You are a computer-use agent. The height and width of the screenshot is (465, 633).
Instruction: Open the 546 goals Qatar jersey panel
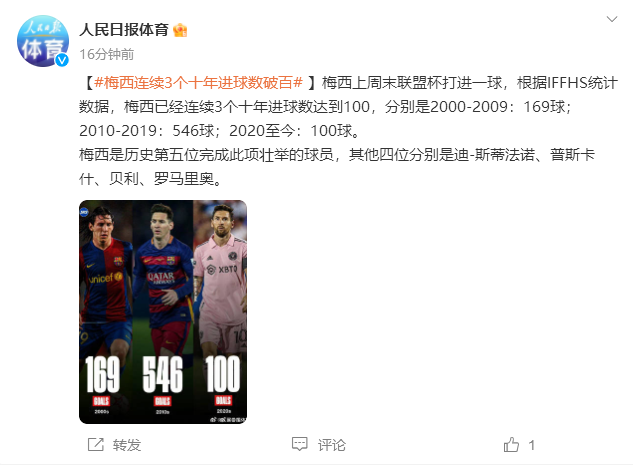(163, 312)
